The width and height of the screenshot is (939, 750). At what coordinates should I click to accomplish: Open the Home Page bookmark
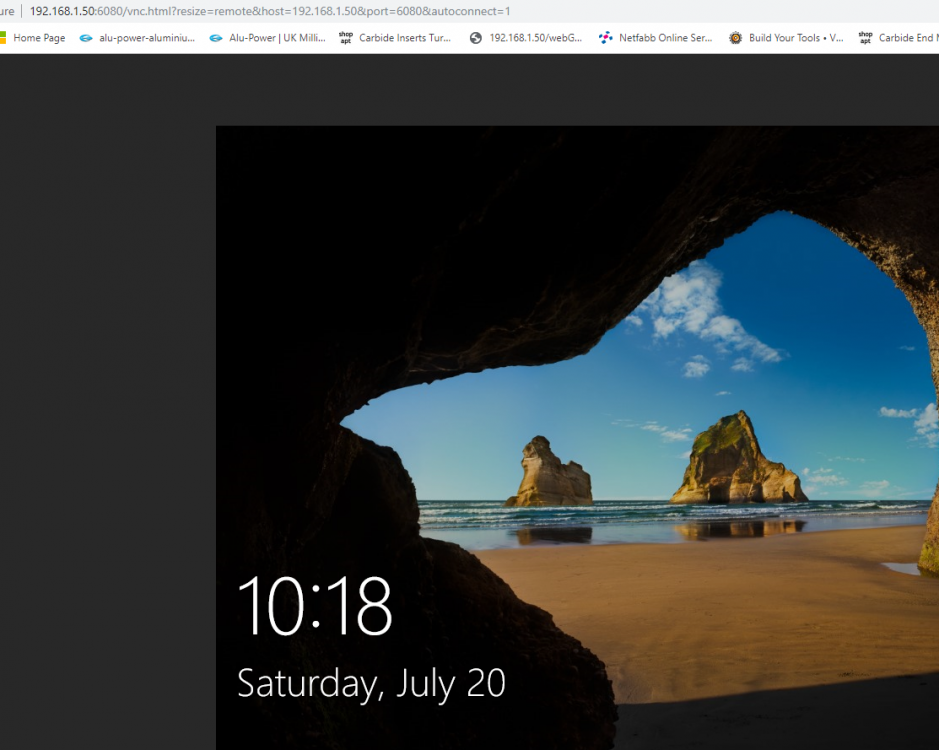(x=32, y=38)
